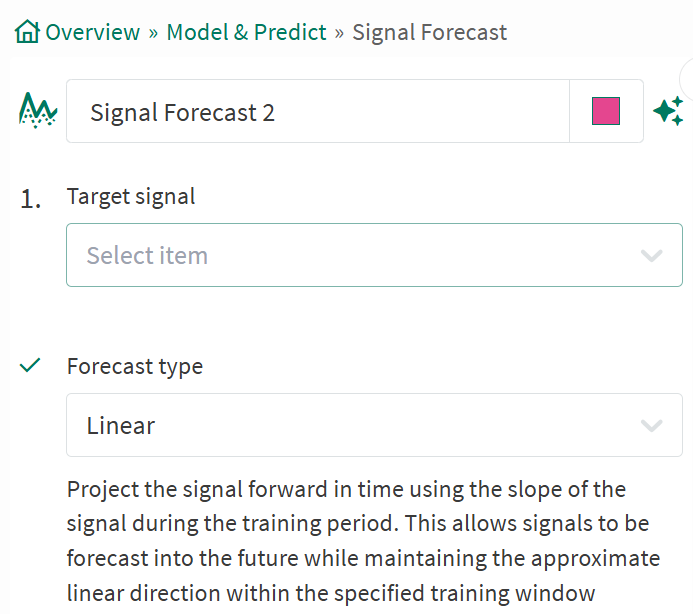Click the Signal Forecast tool icon
Viewport: 693px width, 614px height.
(x=38, y=110)
